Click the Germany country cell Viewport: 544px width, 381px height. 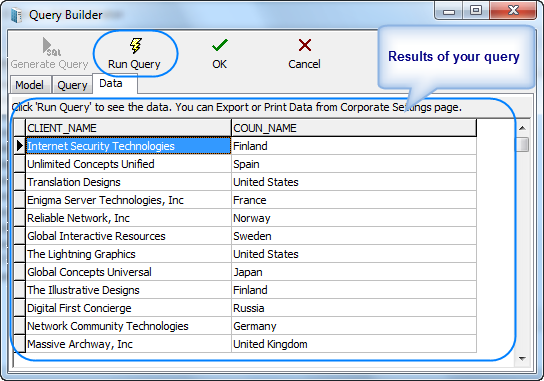click(x=354, y=327)
